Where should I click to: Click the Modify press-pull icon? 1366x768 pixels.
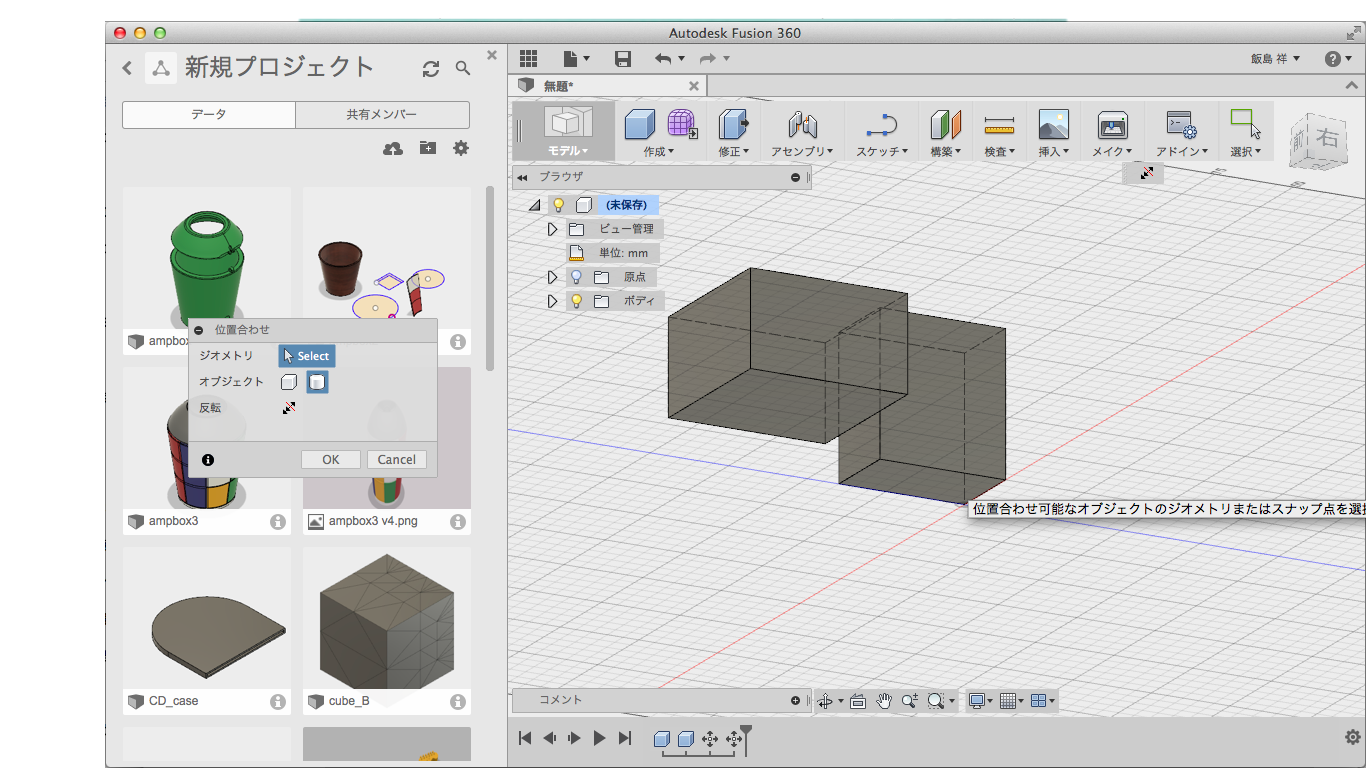pos(734,125)
